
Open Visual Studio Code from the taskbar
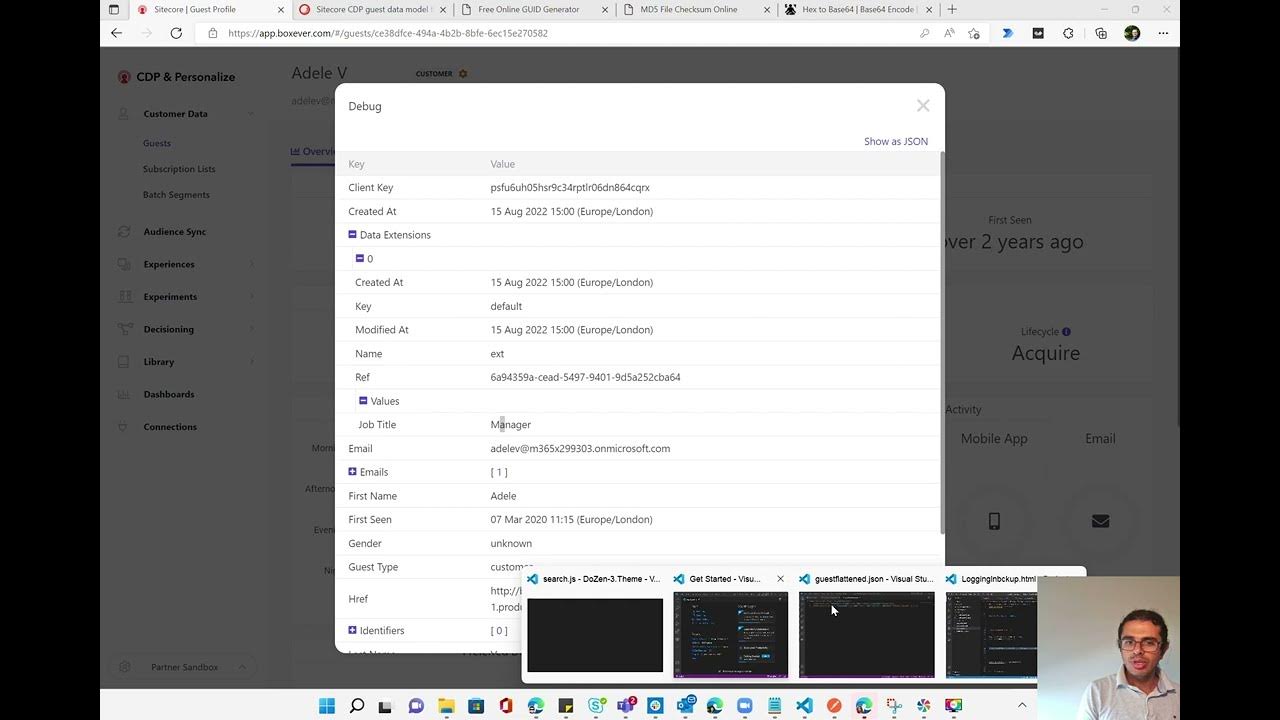click(x=804, y=706)
